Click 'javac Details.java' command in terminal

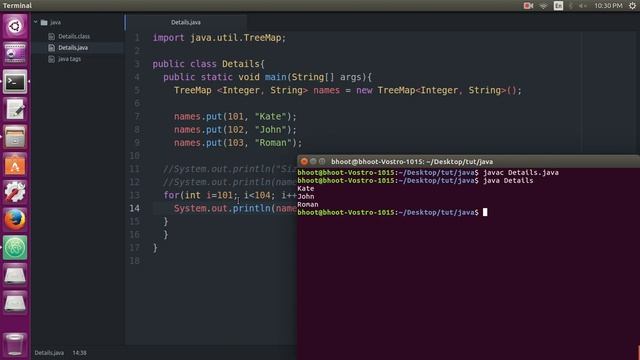click(521, 173)
